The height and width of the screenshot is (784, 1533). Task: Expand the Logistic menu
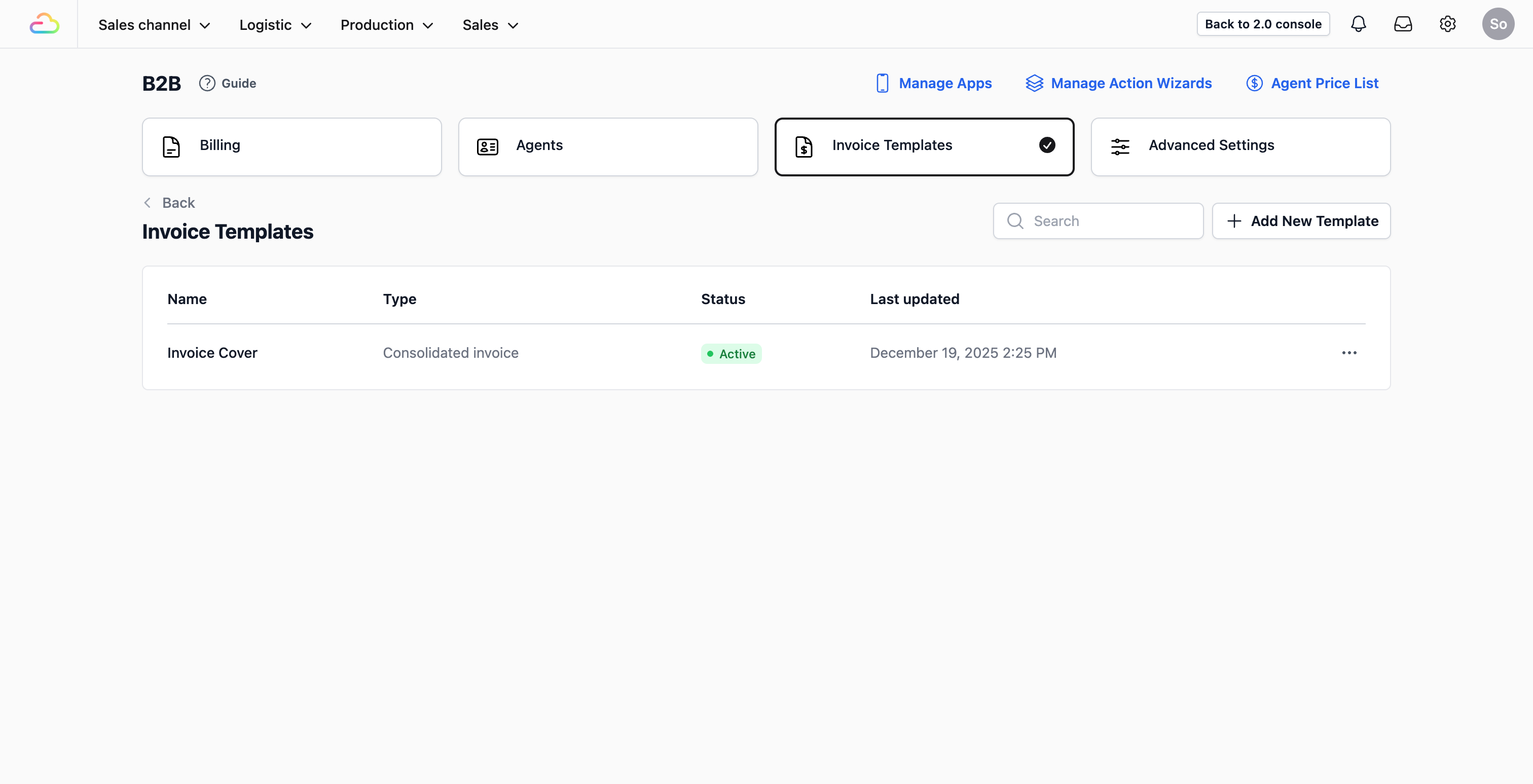pos(275,25)
